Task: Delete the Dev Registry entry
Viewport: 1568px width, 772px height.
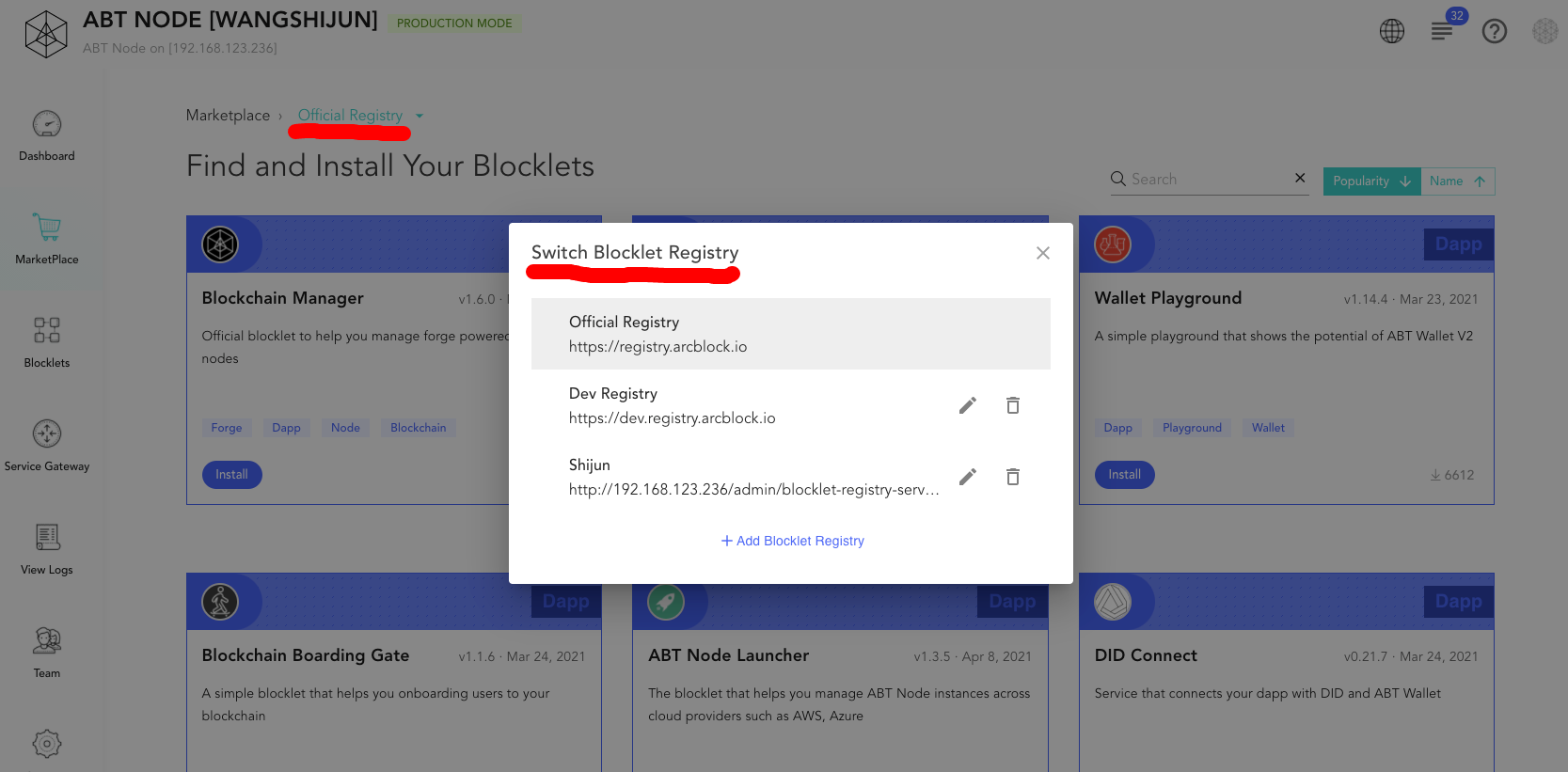Action: [1012, 405]
